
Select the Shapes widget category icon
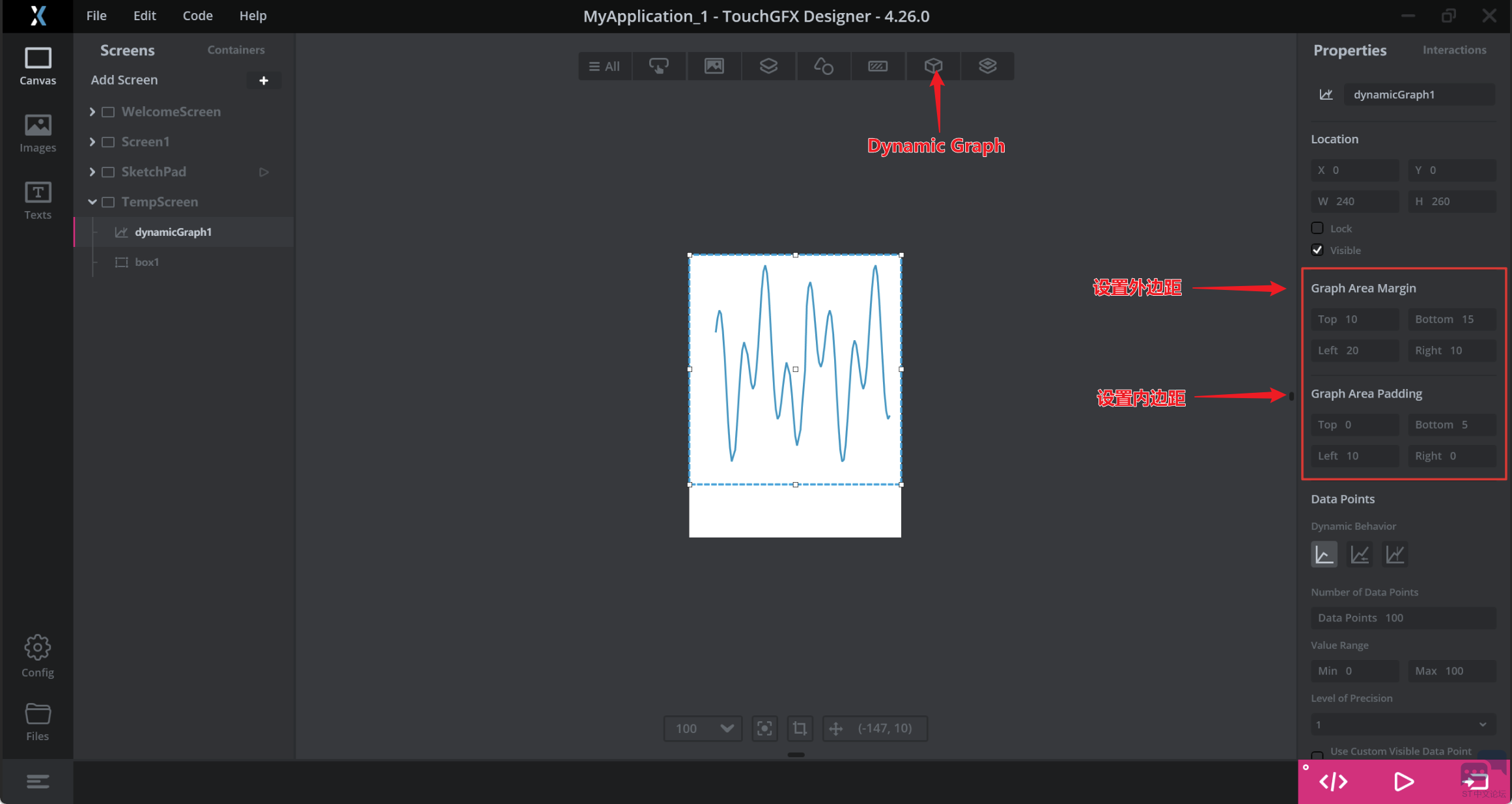823,66
